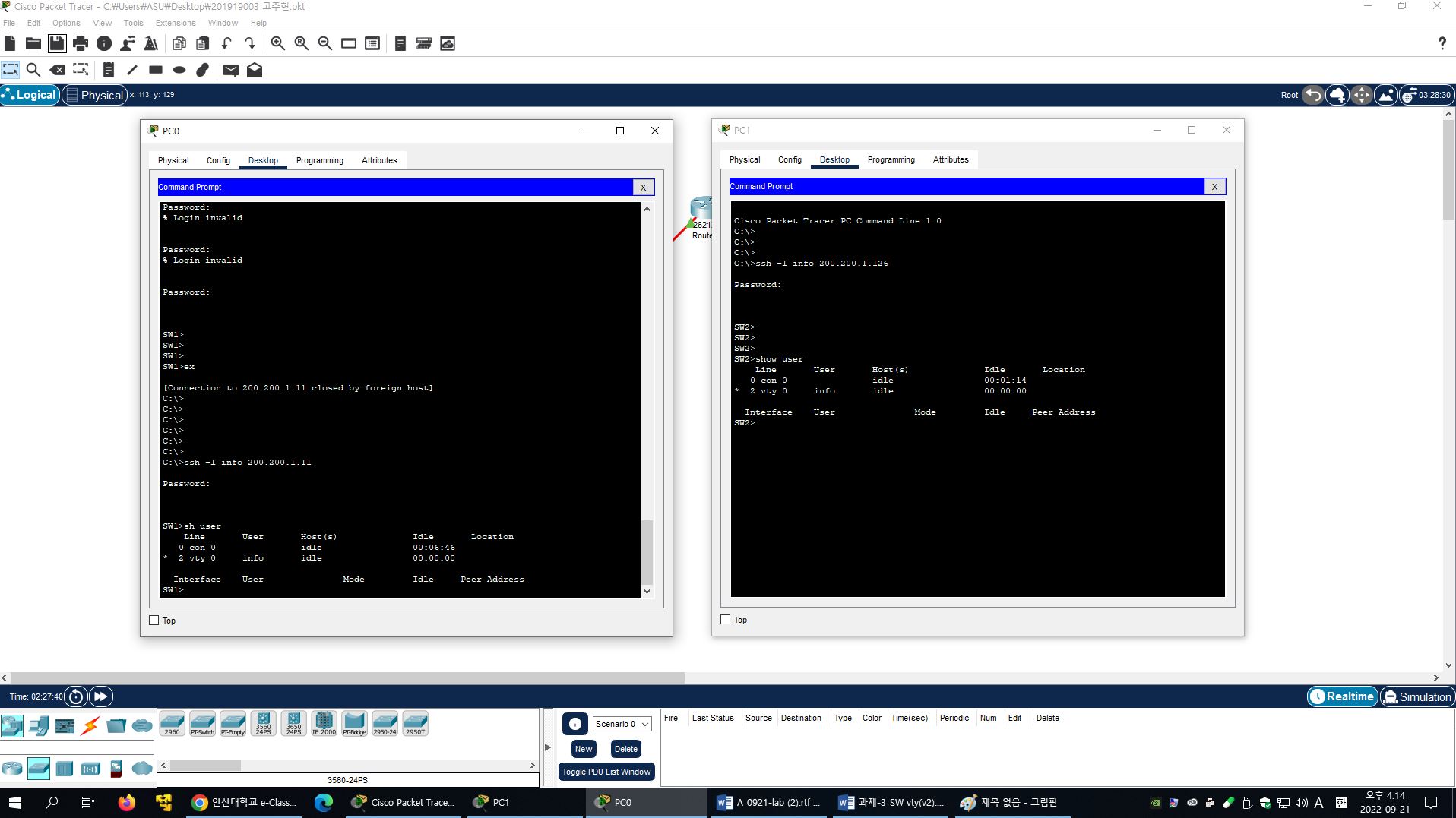Screen dimensions: 1456x818
Task: Click the New scenario button
Action: (x=584, y=749)
